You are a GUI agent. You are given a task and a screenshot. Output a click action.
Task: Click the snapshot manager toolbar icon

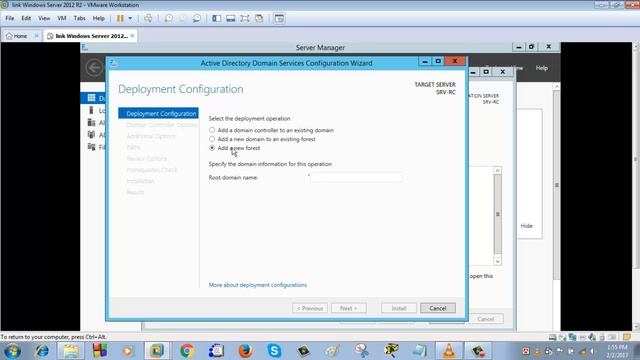tap(197, 18)
